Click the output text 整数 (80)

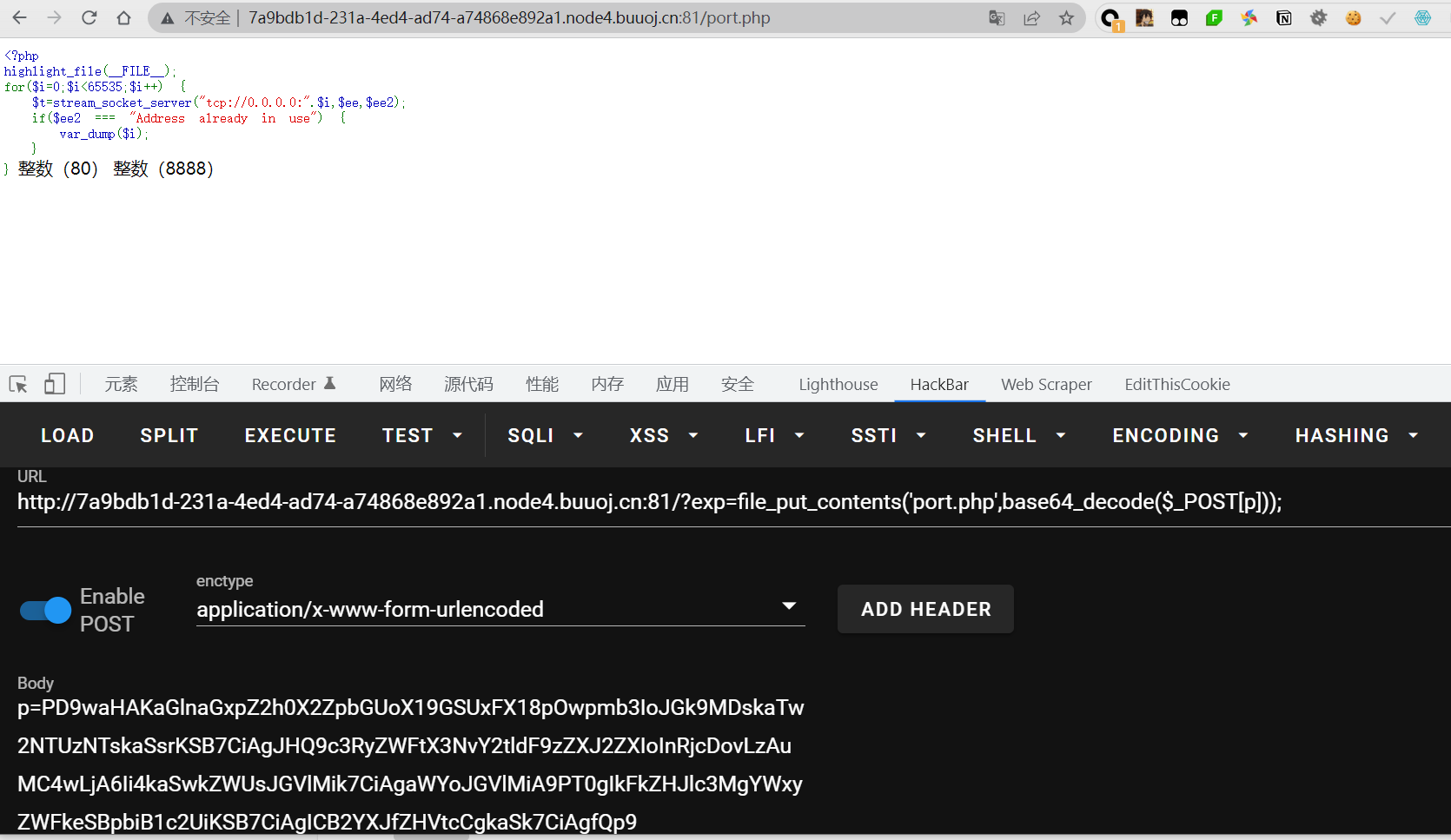pos(58,169)
